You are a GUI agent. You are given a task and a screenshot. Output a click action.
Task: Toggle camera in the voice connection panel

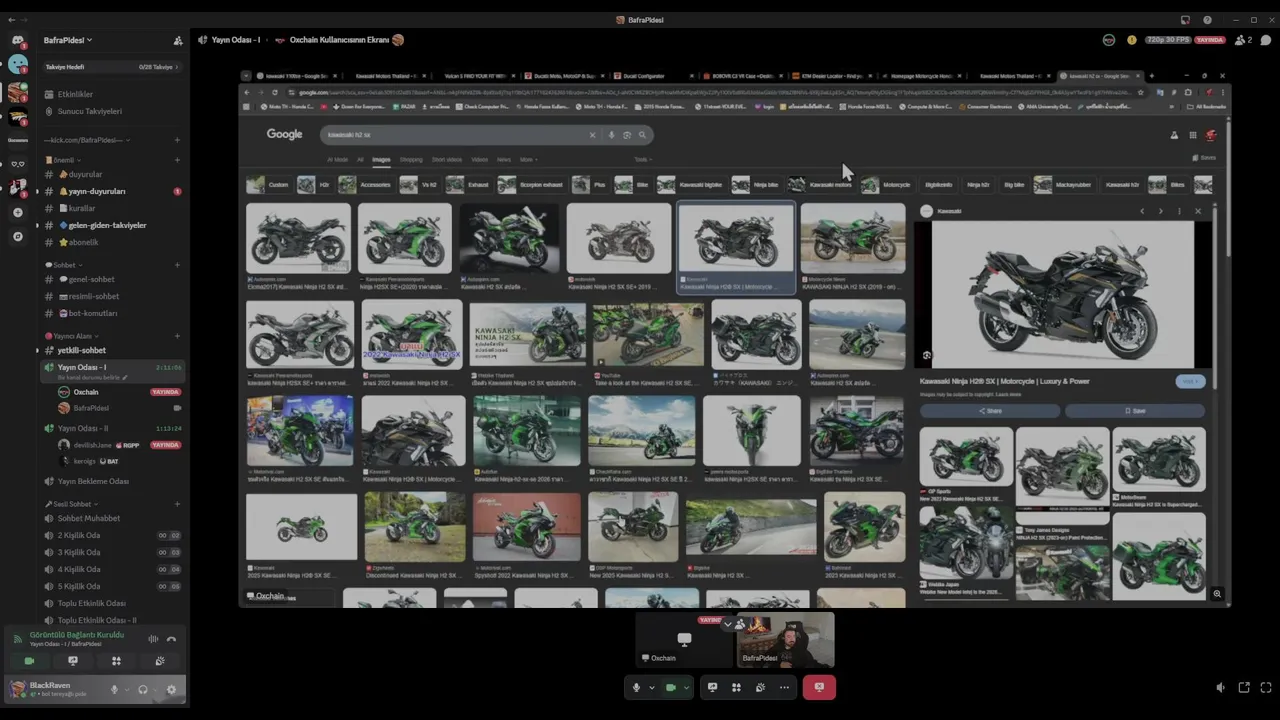click(x=29, y=661)
